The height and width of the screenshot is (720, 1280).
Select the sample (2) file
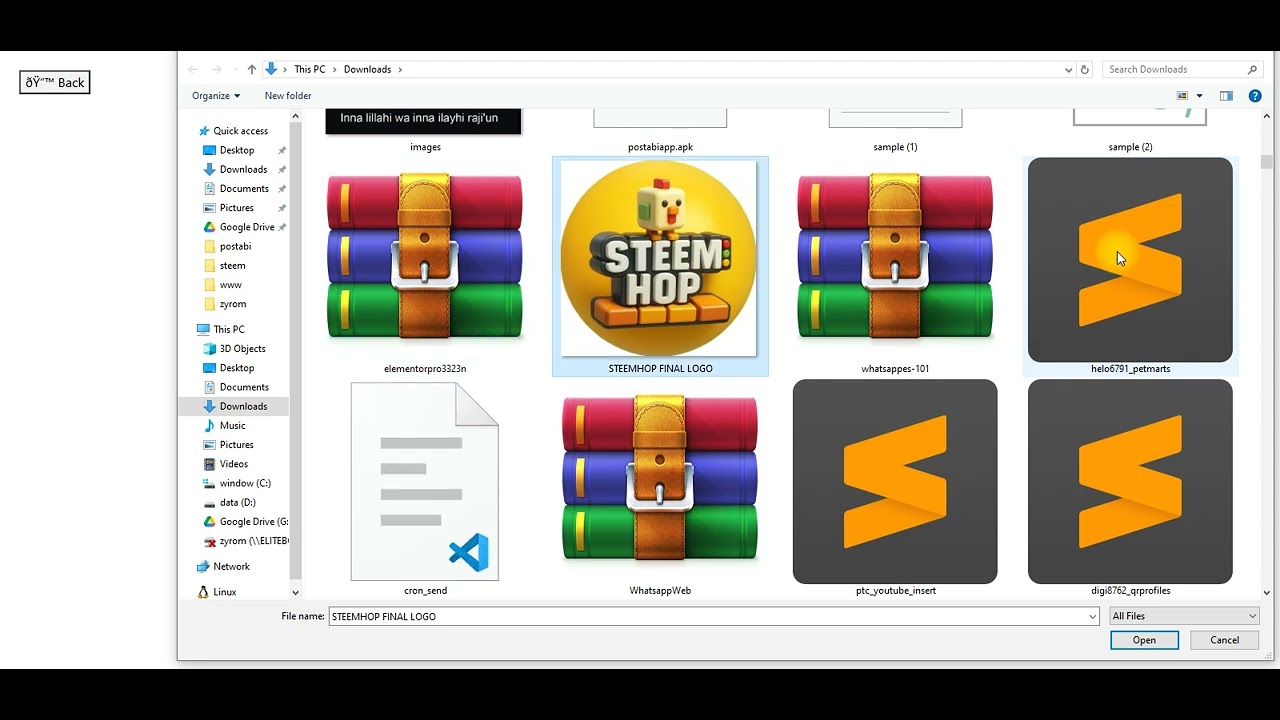pyautogui.click(x=1130, y=131)
